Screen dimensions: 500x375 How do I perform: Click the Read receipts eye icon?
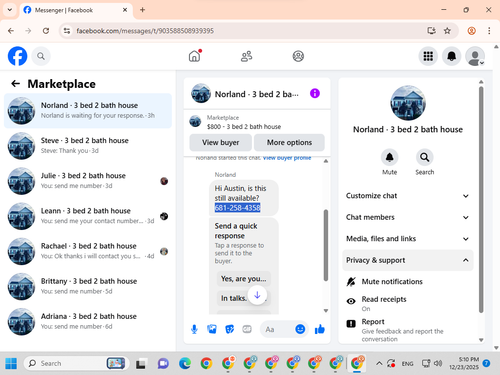351,301
